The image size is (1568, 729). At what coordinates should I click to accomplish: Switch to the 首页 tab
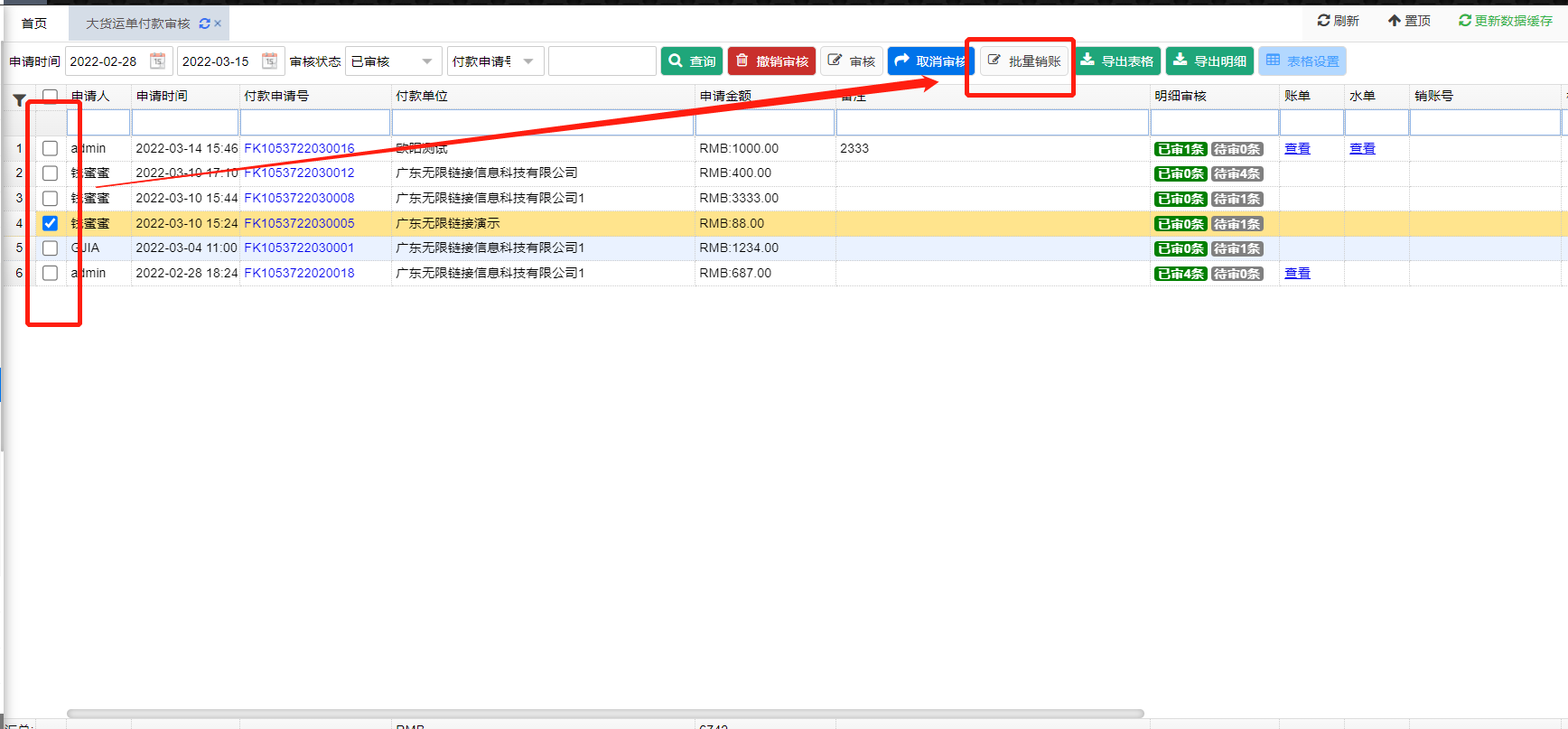tap(34, 23)
